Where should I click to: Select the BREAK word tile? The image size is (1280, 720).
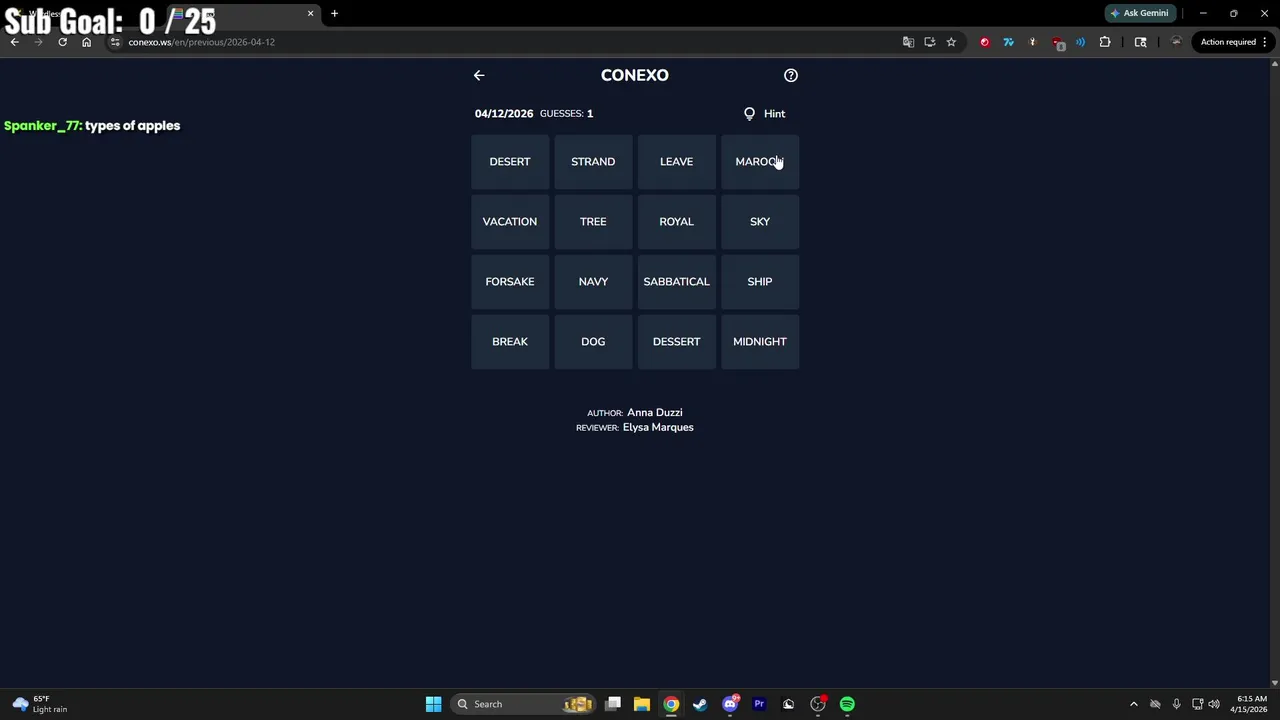[510, 342]
